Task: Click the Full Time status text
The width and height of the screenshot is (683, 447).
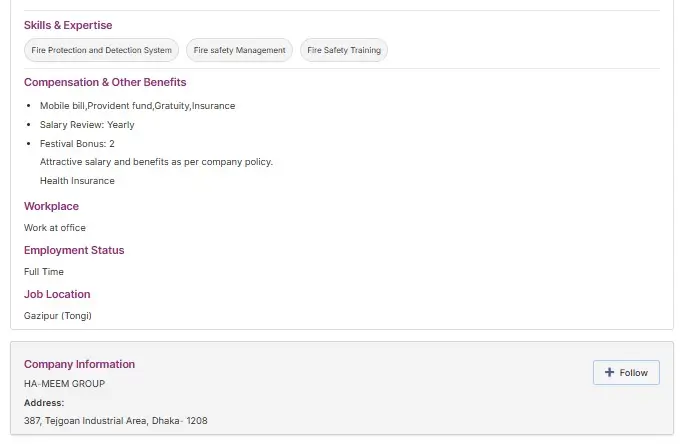Action: 44,272
